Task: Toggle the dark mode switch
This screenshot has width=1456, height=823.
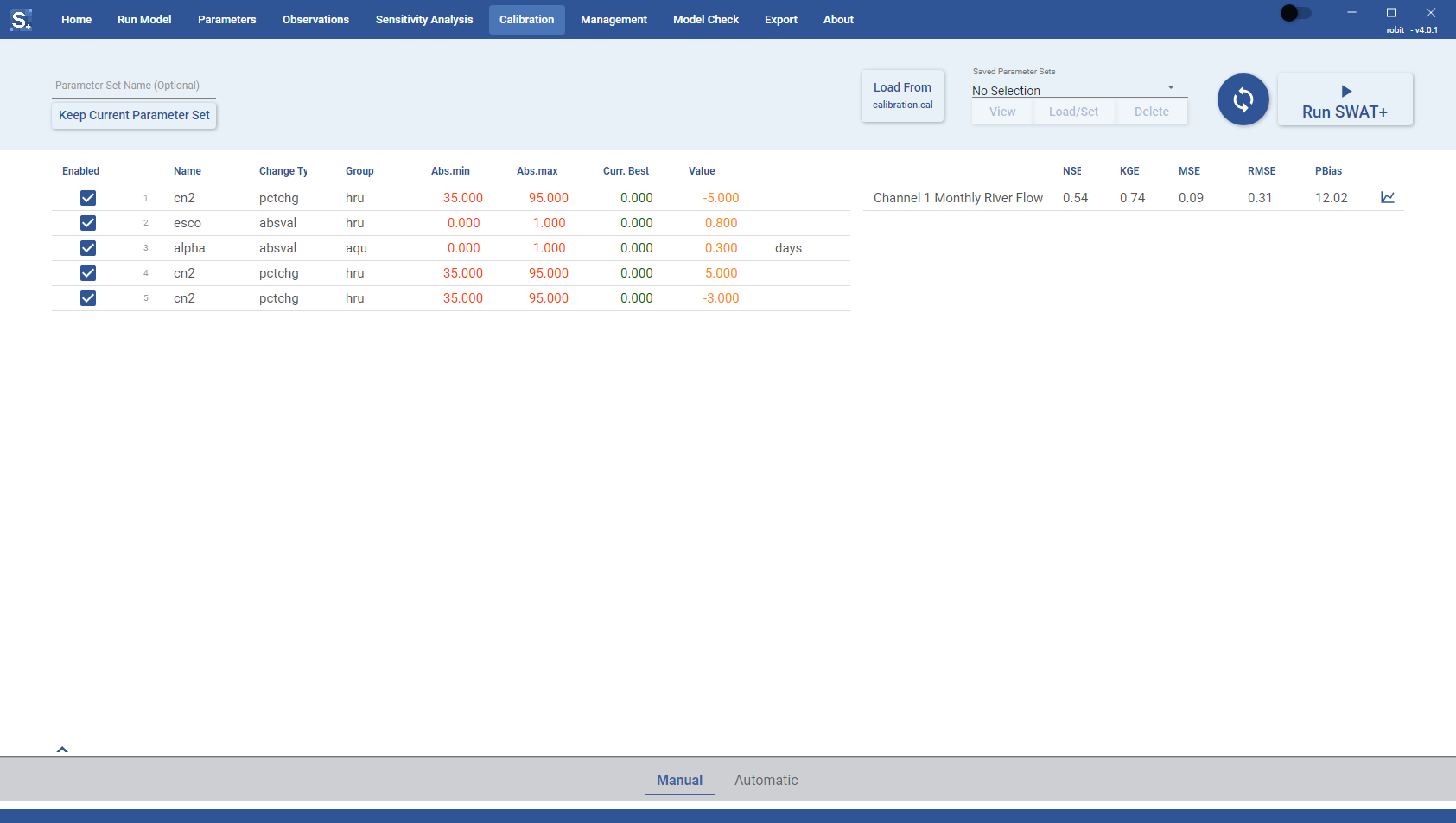Action: [1296, 13]
